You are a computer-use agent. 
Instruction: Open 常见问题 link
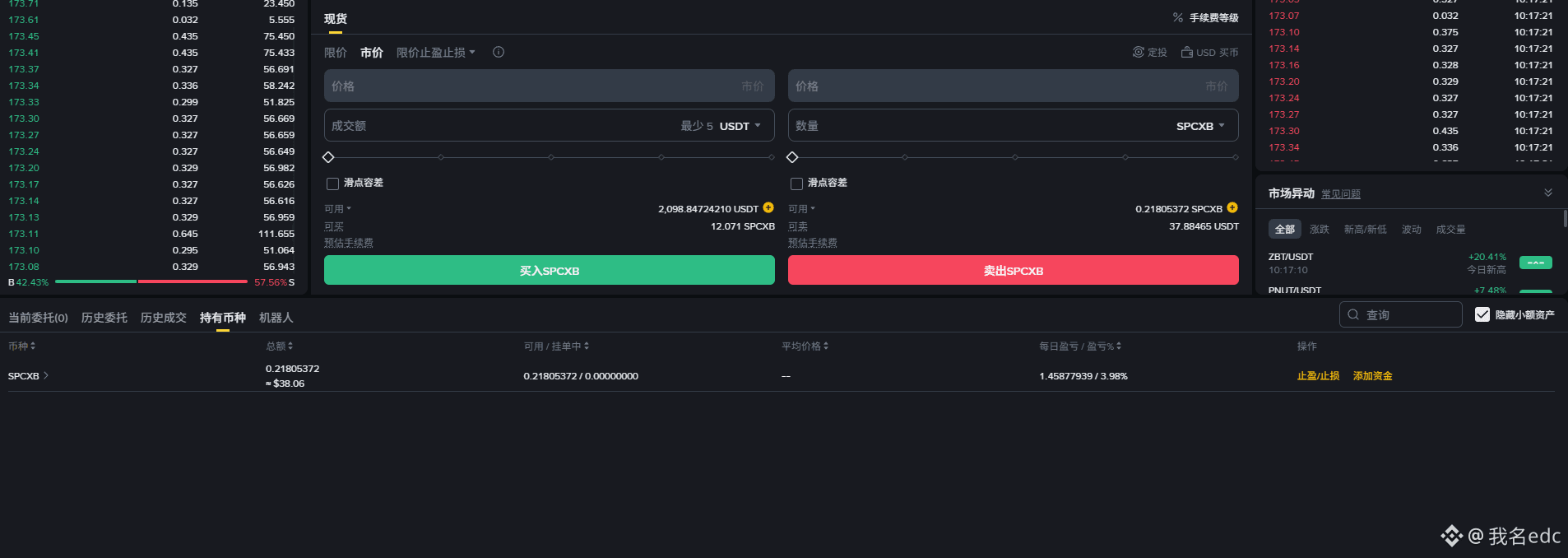[x=1341, y=194]
